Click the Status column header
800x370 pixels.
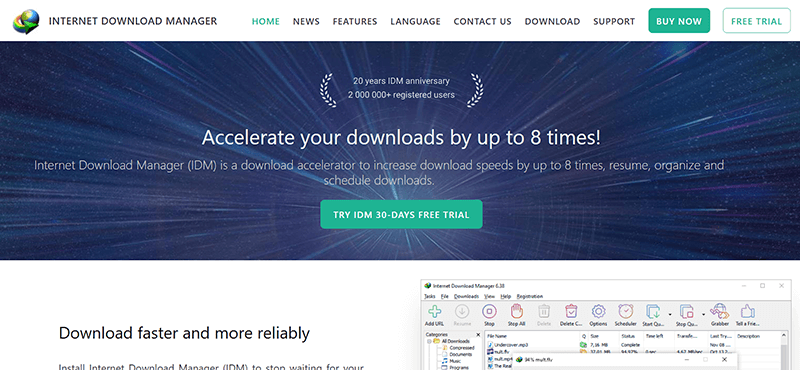tap(628, 336)
